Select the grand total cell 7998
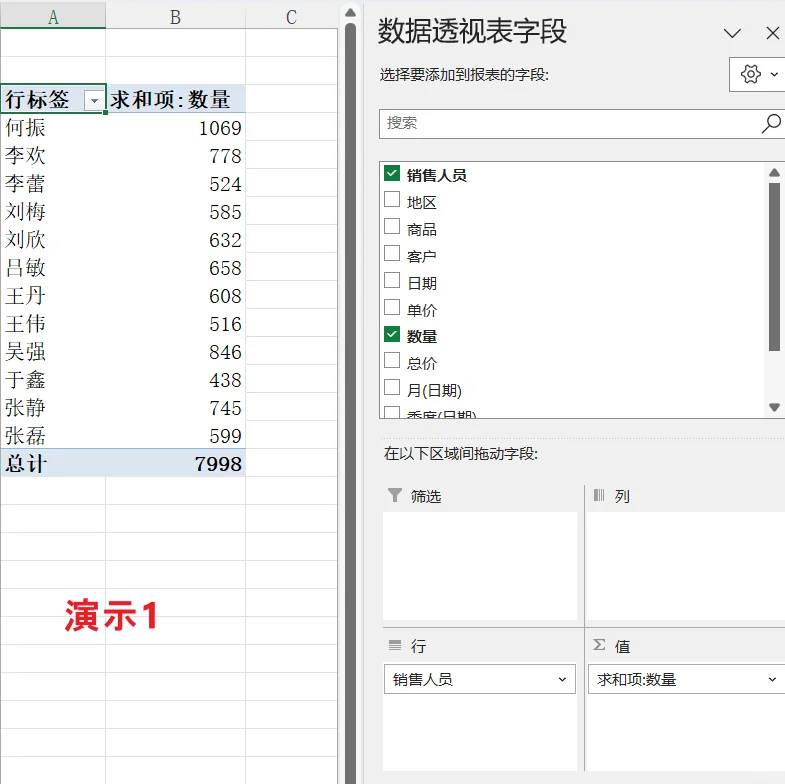 tap(175, 464)
